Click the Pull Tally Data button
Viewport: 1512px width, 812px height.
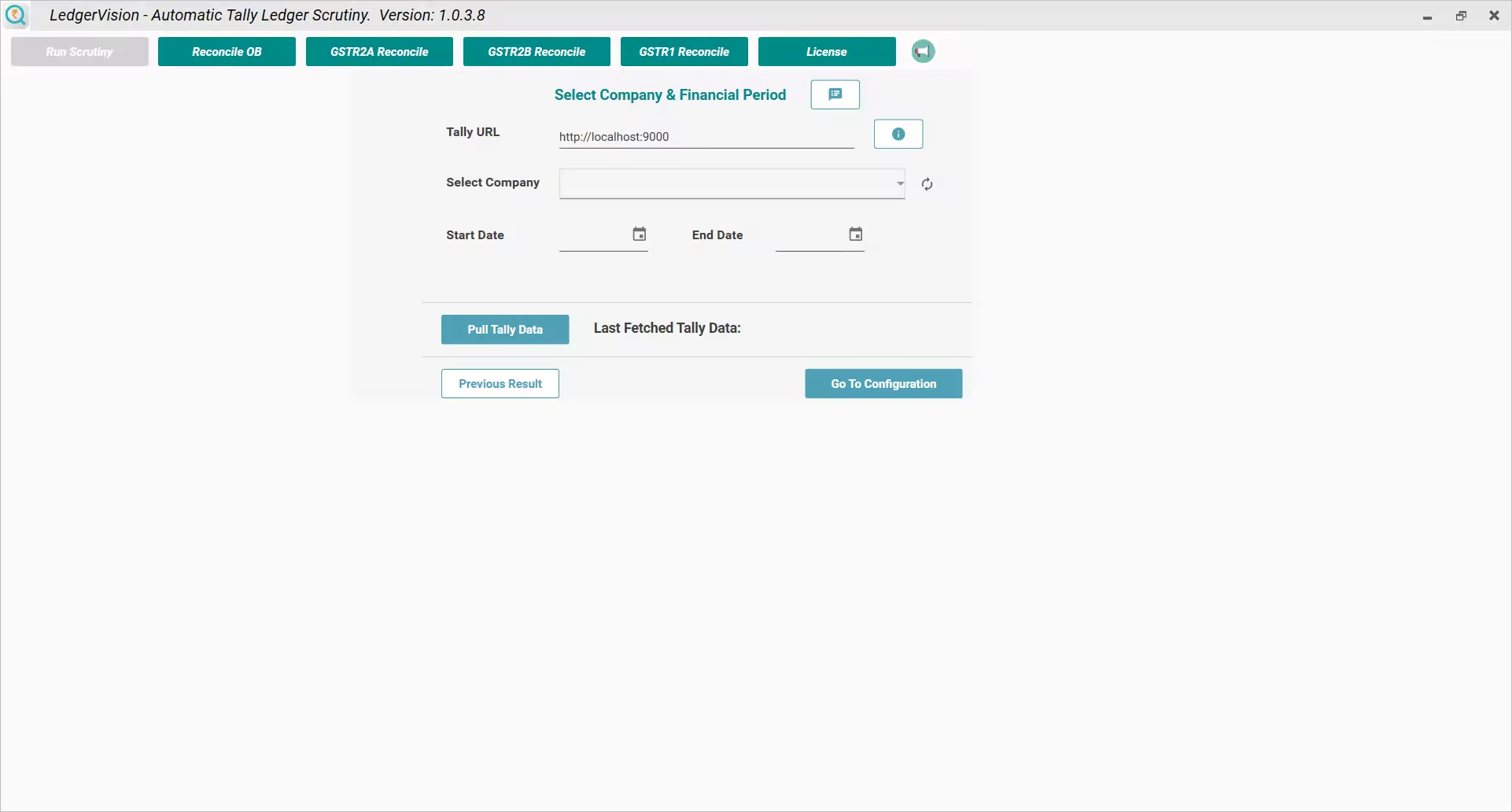point(505,330)
